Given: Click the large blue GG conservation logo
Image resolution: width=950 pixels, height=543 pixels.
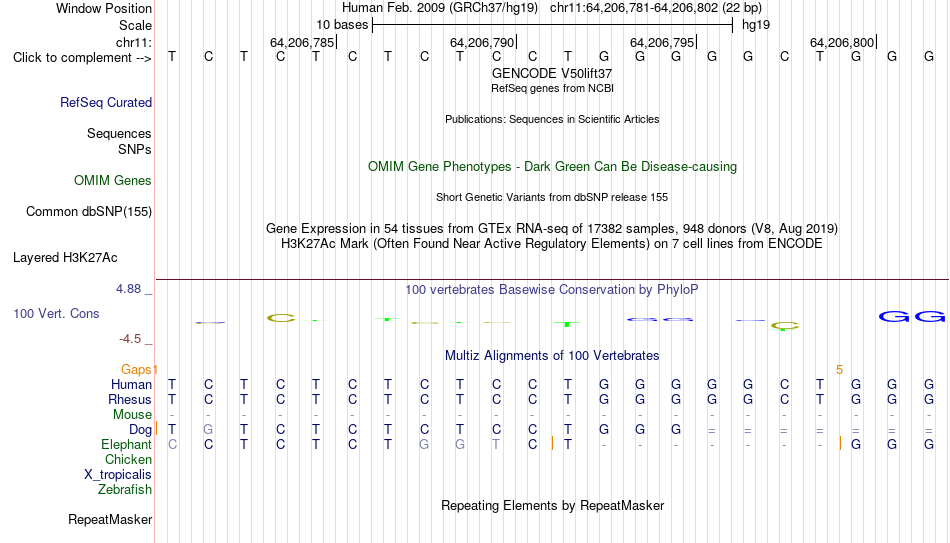Looking at the screenshot, I should [911, 316].
